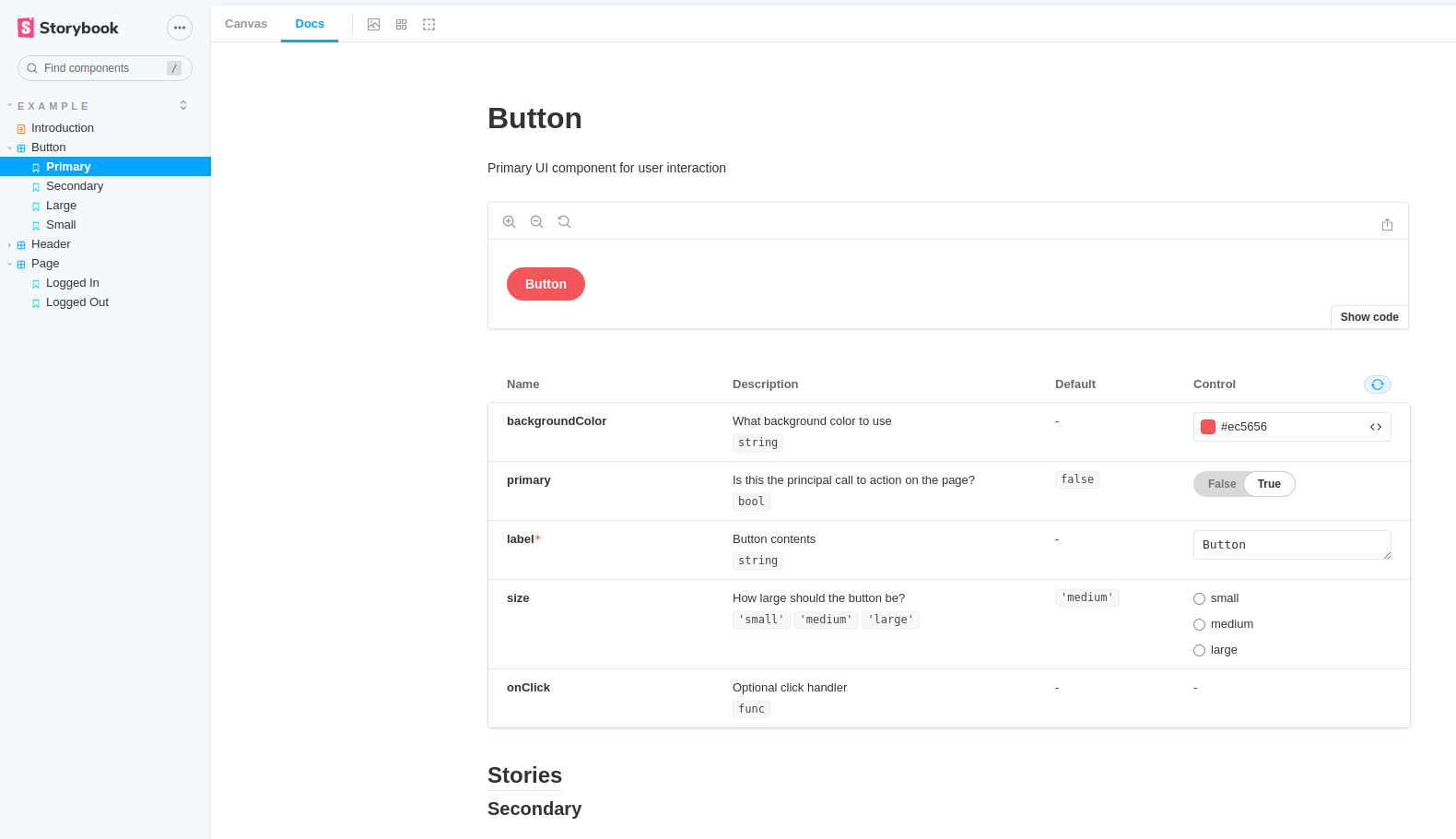Open the Storybook ellipsis menu button
The width and height of the screenshot is (1456, 839).
[x=180, y=28]
